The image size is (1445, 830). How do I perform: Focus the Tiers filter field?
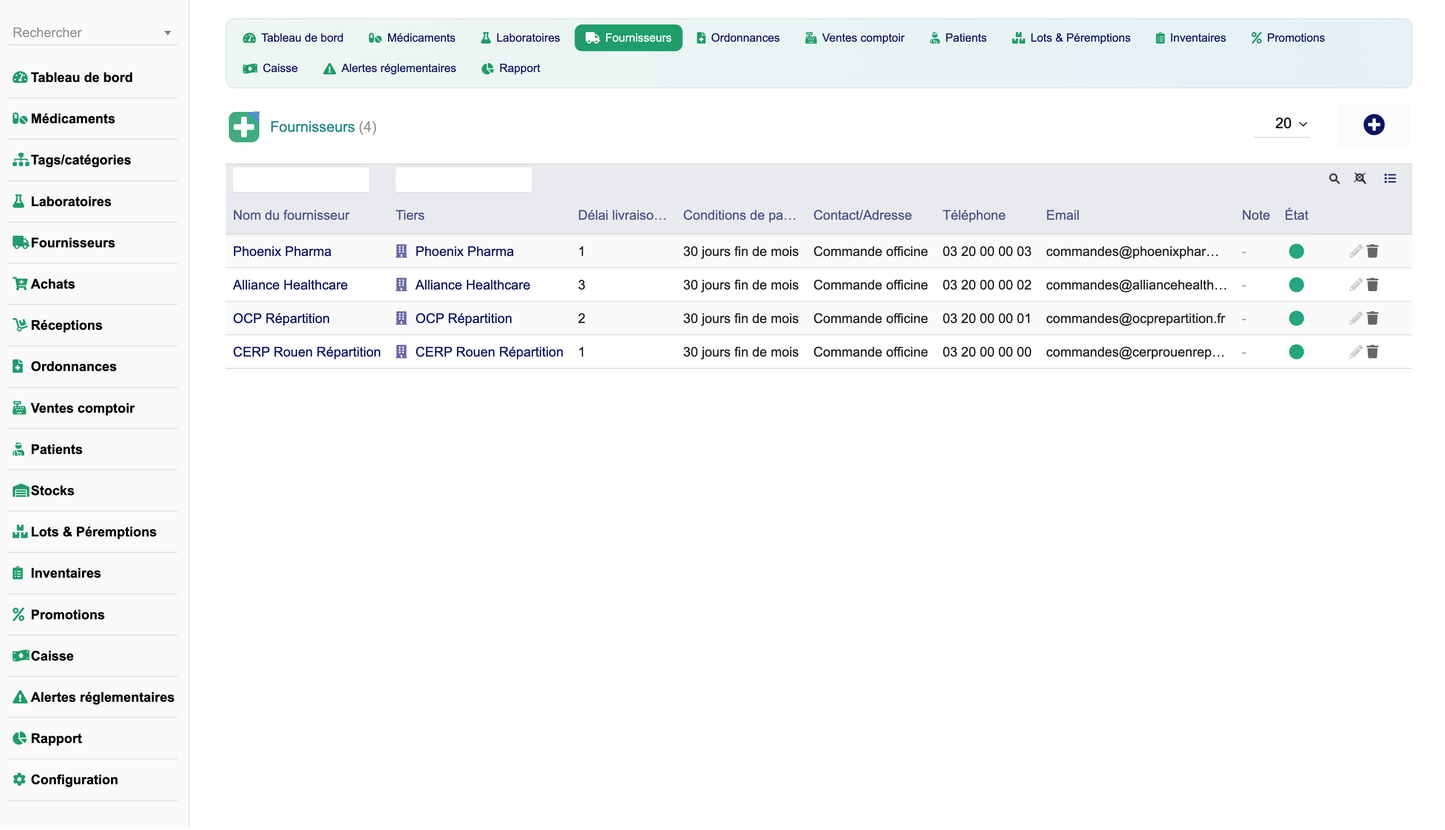[x=464, y=180]
